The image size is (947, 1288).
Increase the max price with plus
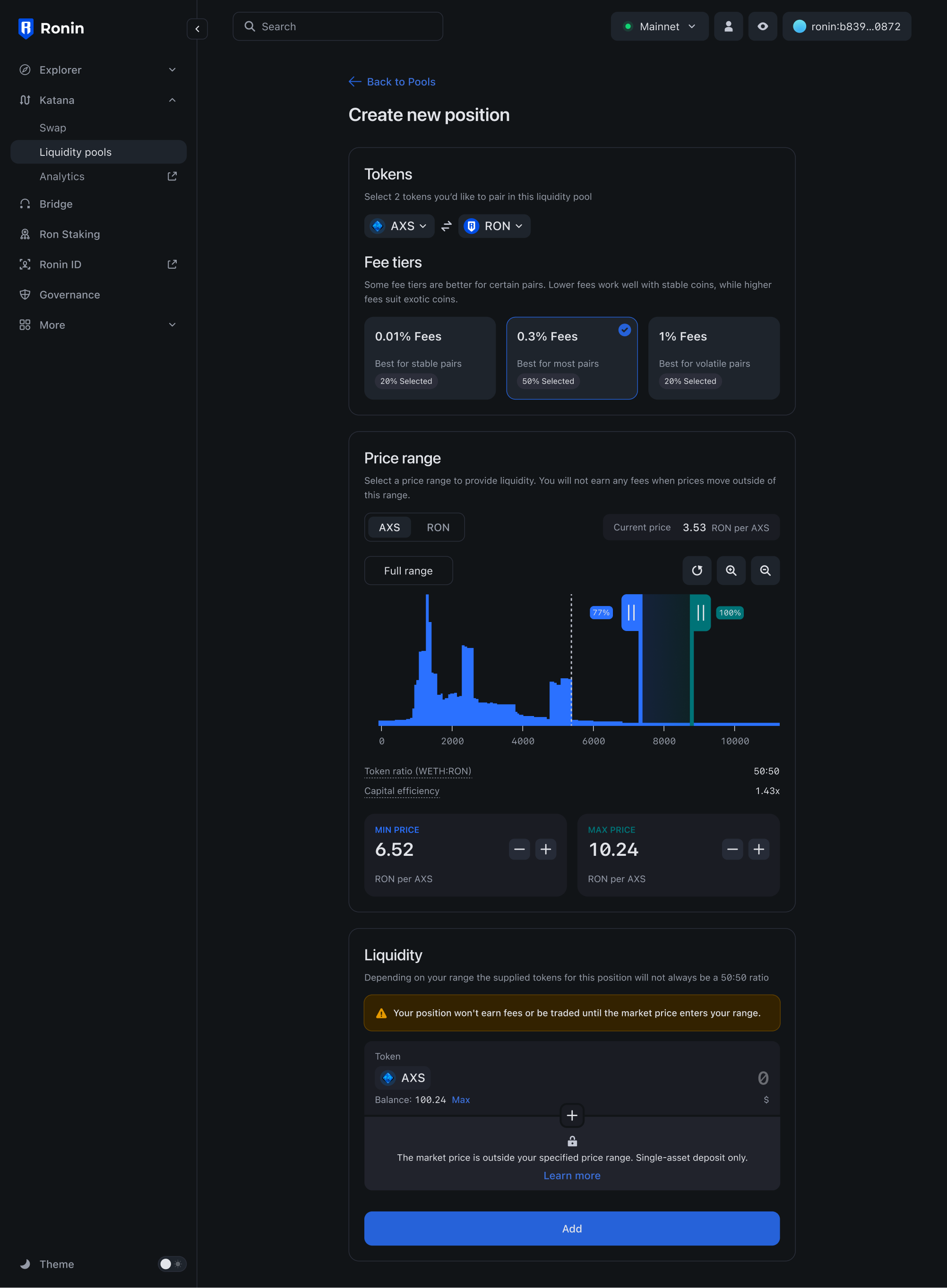758,849
